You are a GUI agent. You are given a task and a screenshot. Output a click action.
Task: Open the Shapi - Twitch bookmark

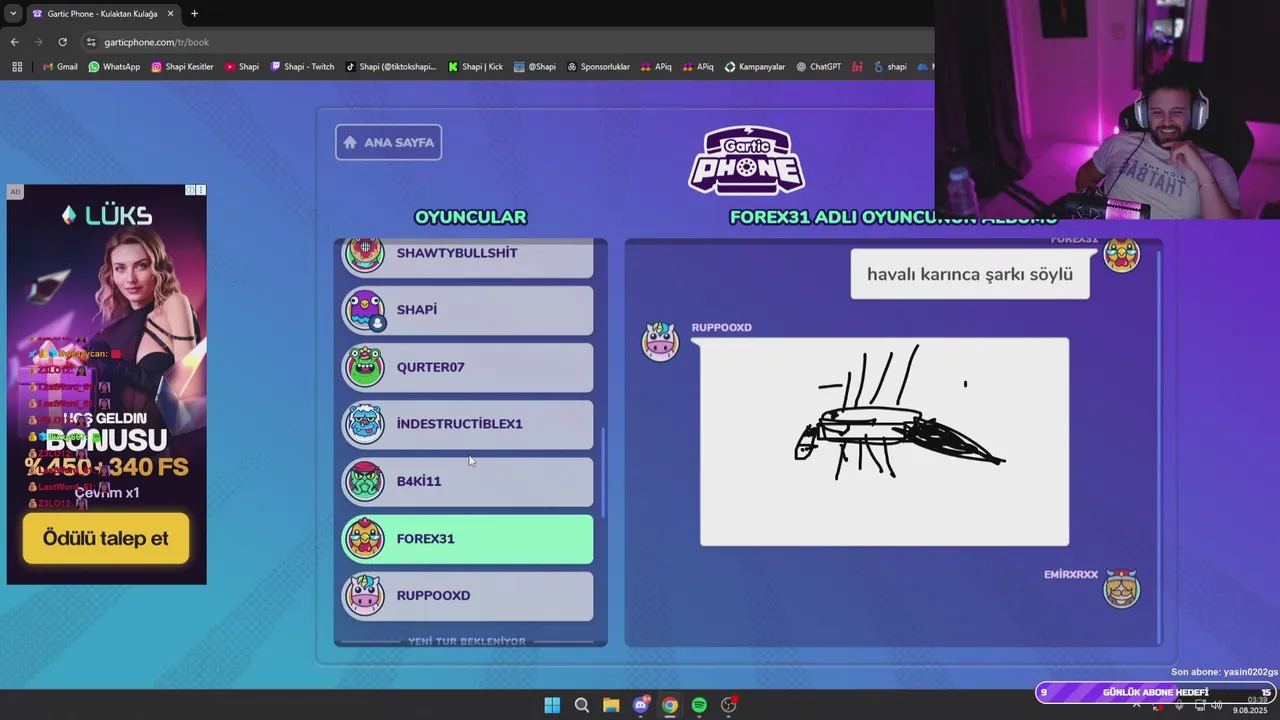(303, 67)
